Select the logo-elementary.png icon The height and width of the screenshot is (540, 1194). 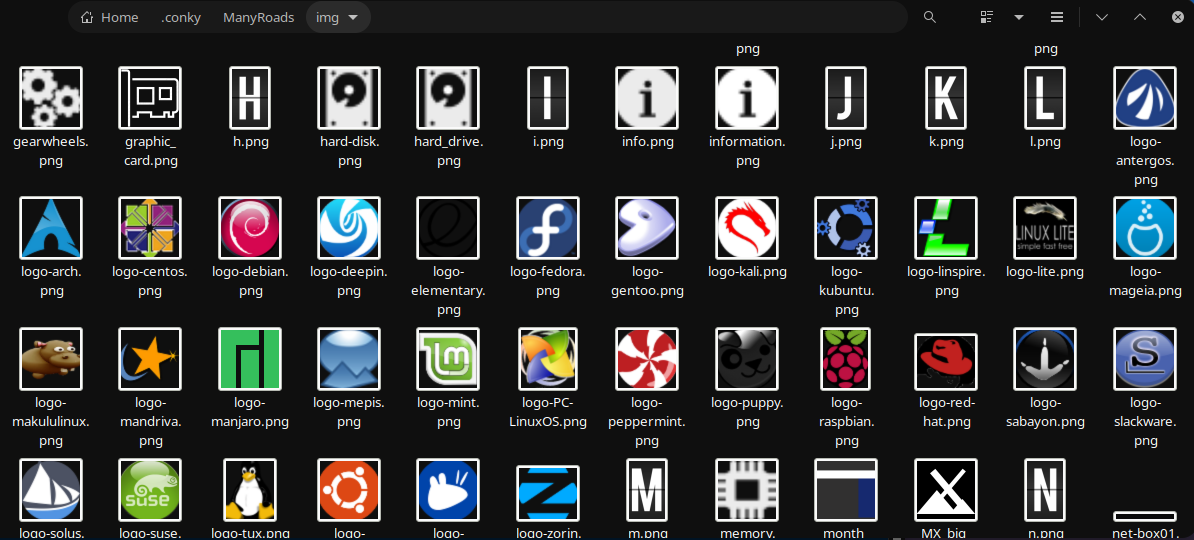449,228
